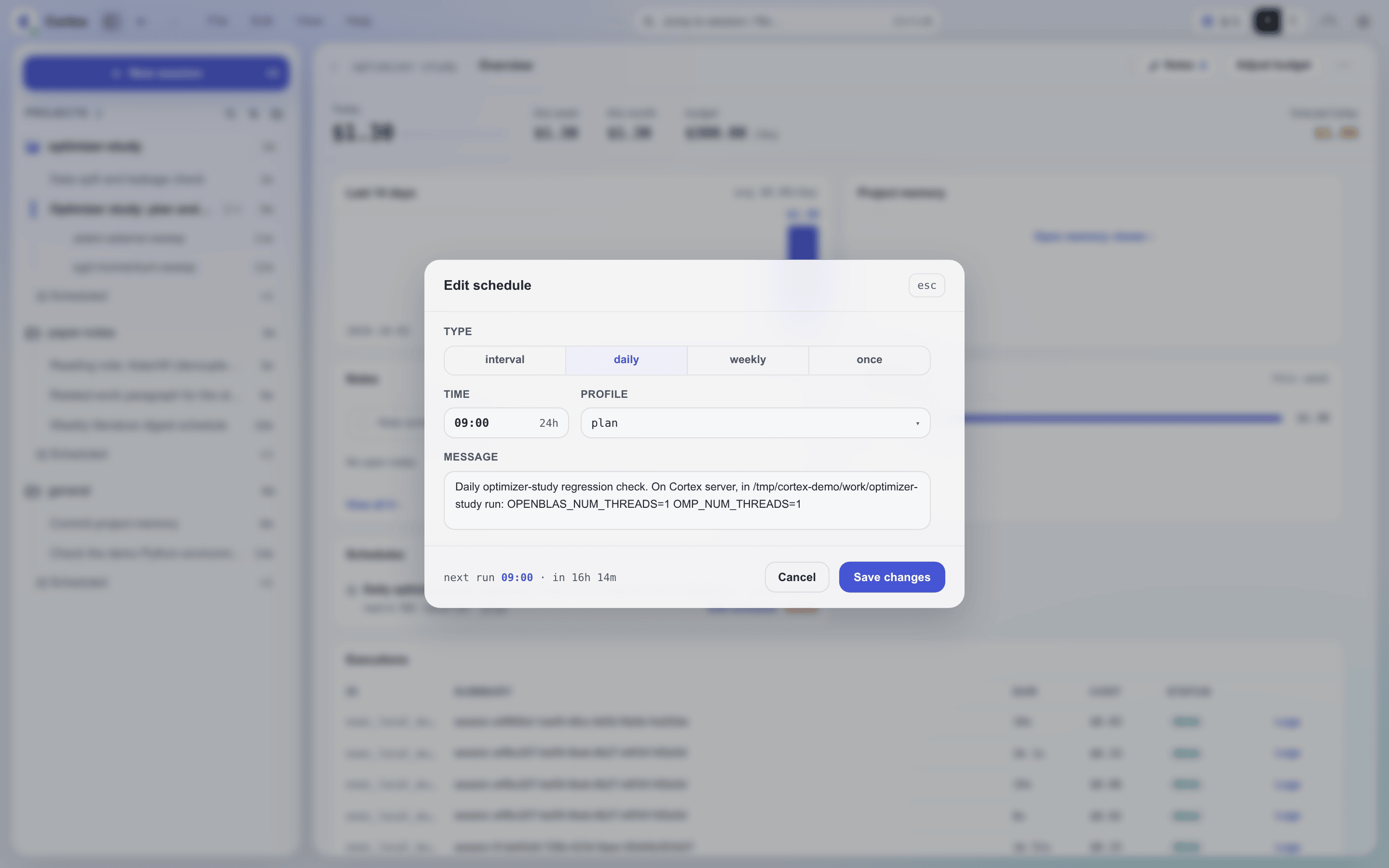Save changes to the schedule

891,577
